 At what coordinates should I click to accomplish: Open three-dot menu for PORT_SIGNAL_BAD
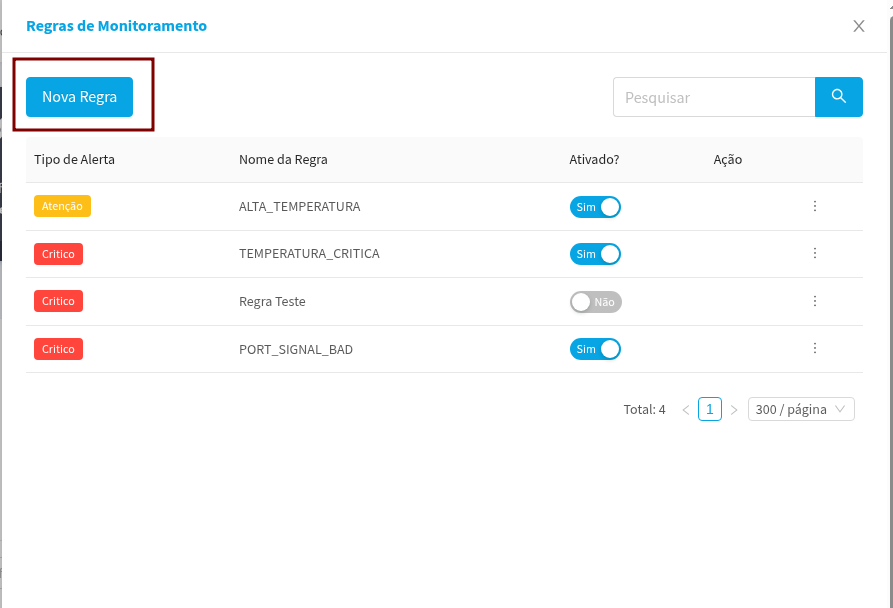coord(814,349)
